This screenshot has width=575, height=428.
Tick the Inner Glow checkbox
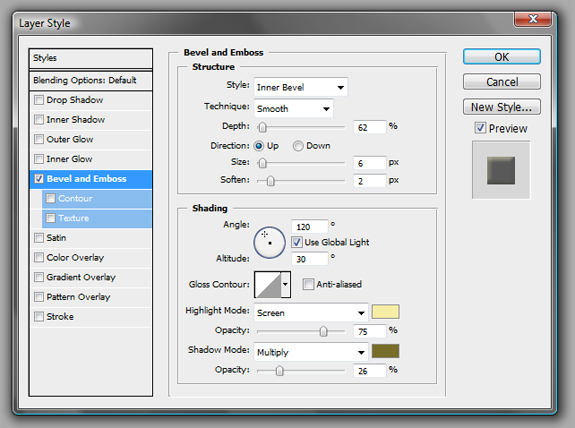[x=39, y=159]
